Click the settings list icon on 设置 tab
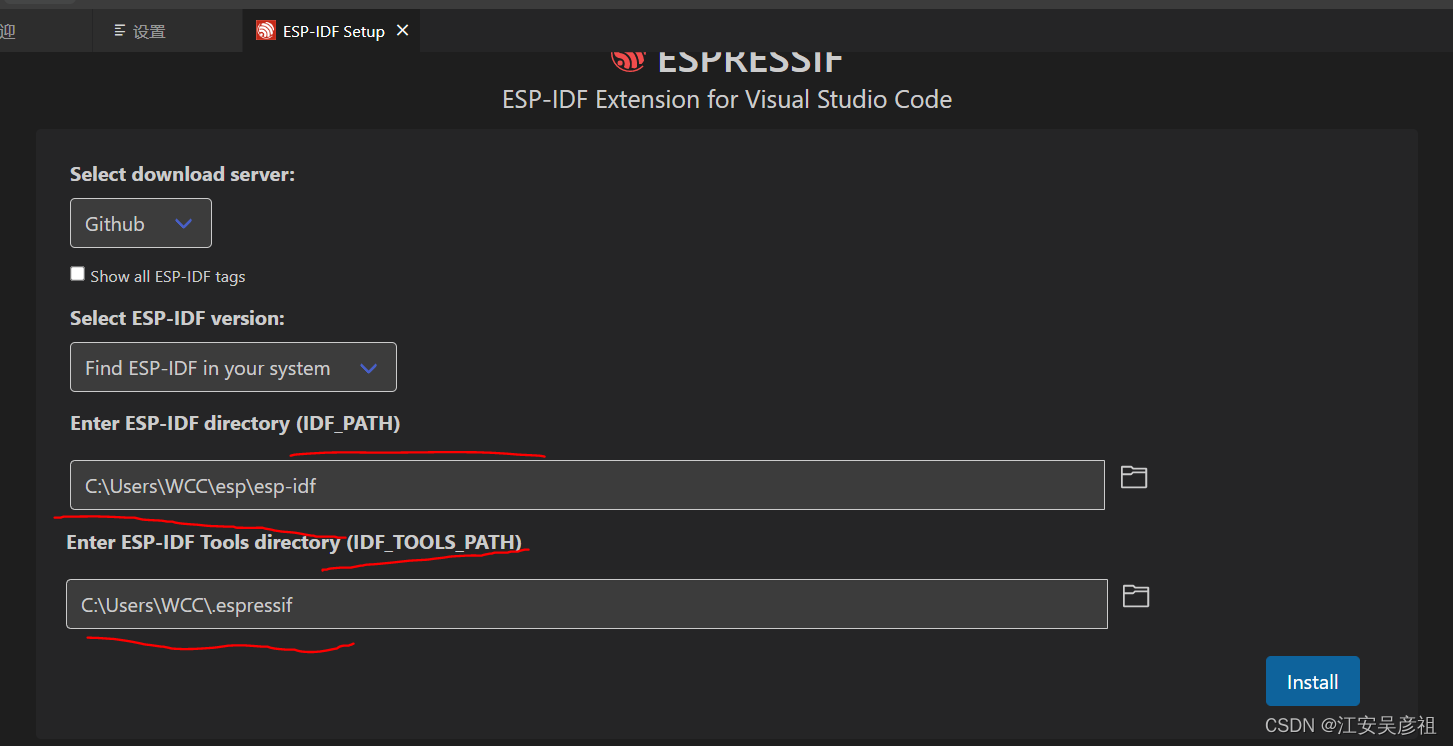The height and width of the screenshot is (746, 1453). click(120, 31)
